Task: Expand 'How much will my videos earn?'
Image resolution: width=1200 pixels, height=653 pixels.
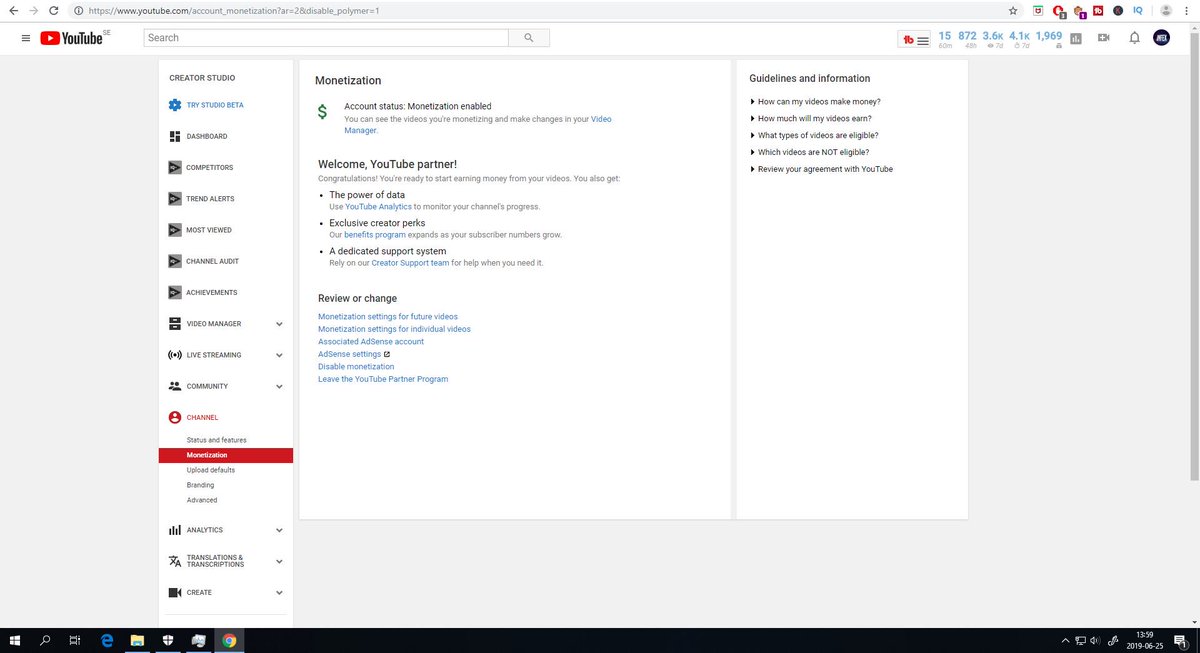Action: (814, 118)
